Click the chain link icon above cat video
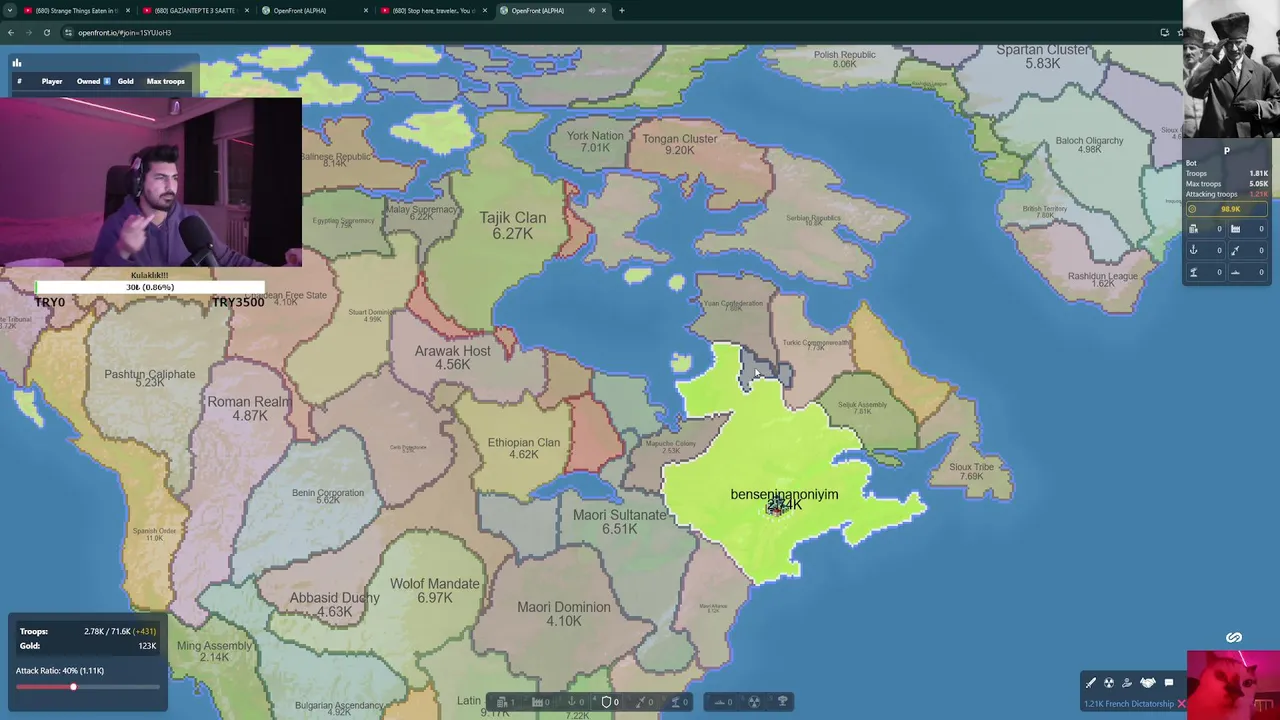Image resolution: width=1280 pixels, height=720 pixels. point(1234,637)
